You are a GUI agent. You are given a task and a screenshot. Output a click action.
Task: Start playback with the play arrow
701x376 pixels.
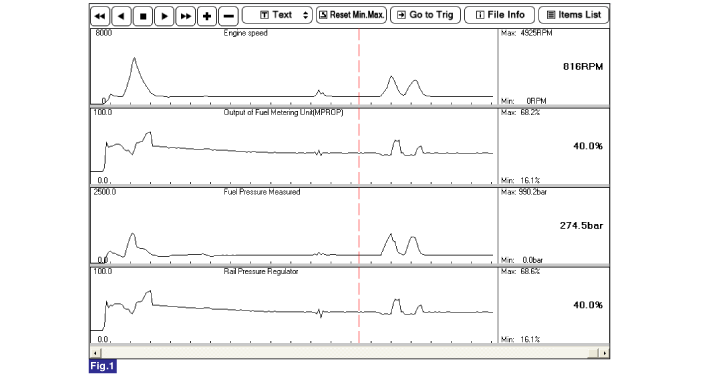pyautogui.click(x=164, y=16)
